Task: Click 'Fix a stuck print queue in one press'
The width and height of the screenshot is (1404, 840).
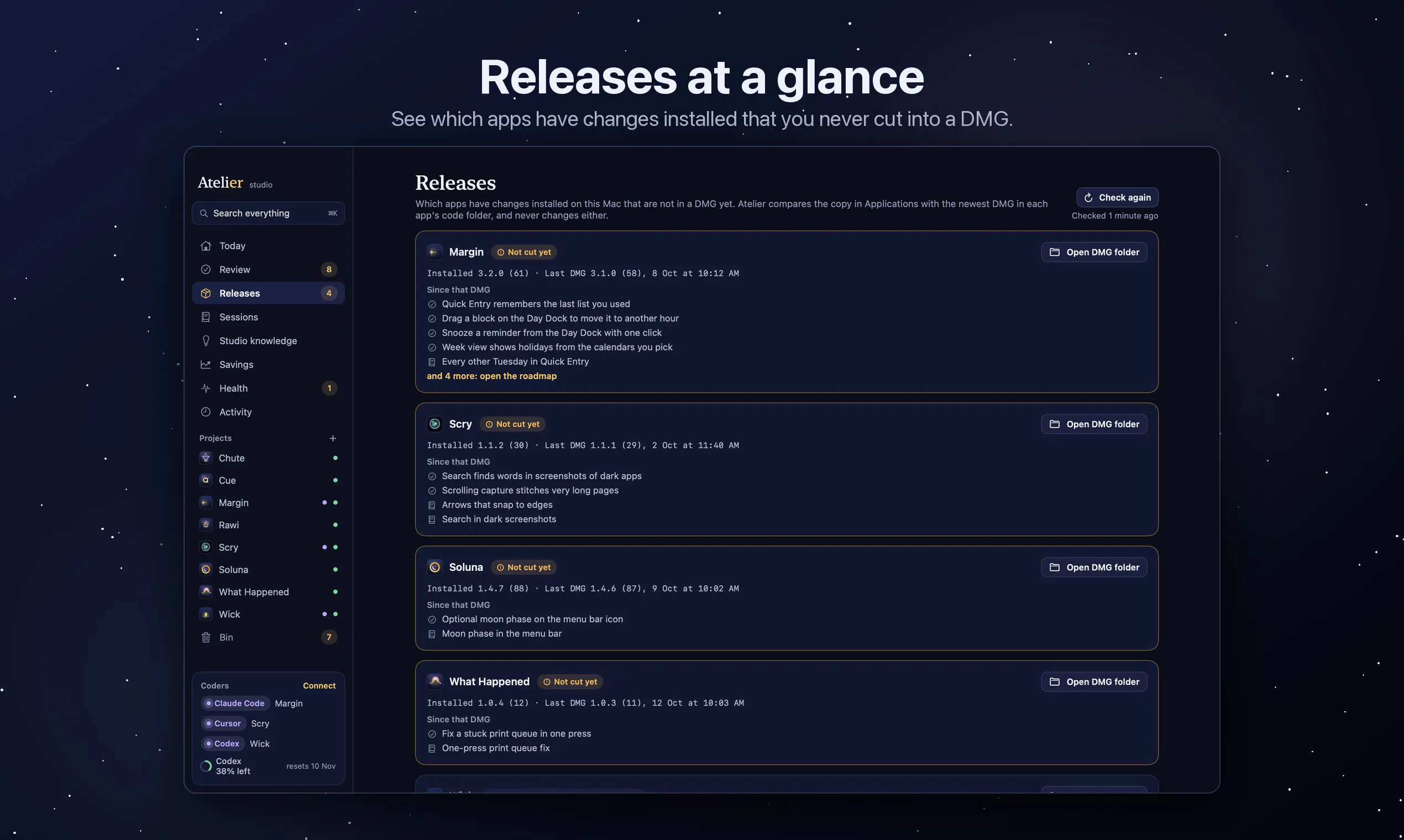Action: [x=516, y=733]
